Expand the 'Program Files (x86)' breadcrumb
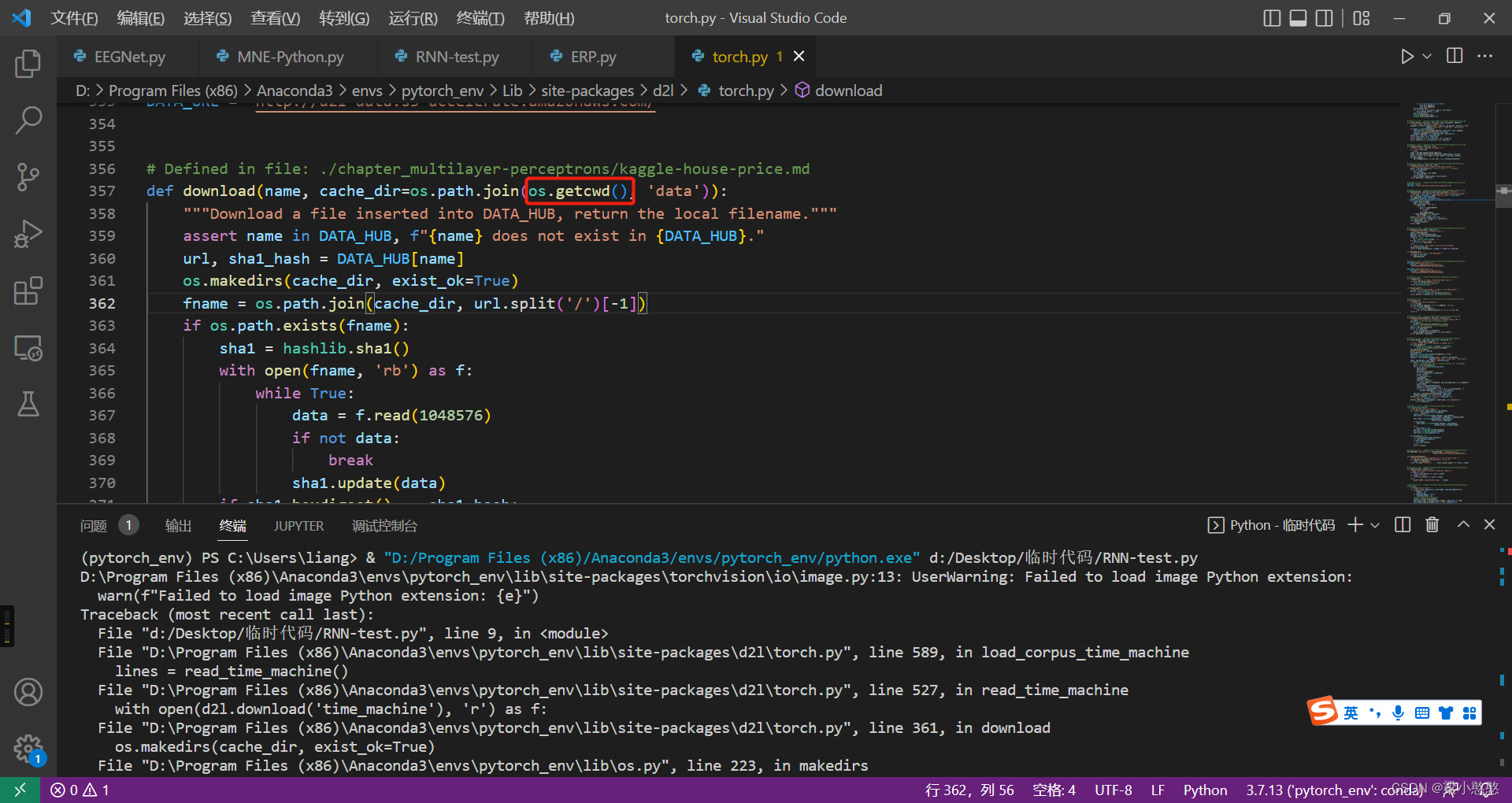Screen dimensions: 1512x803 click(x=172, y=91)
